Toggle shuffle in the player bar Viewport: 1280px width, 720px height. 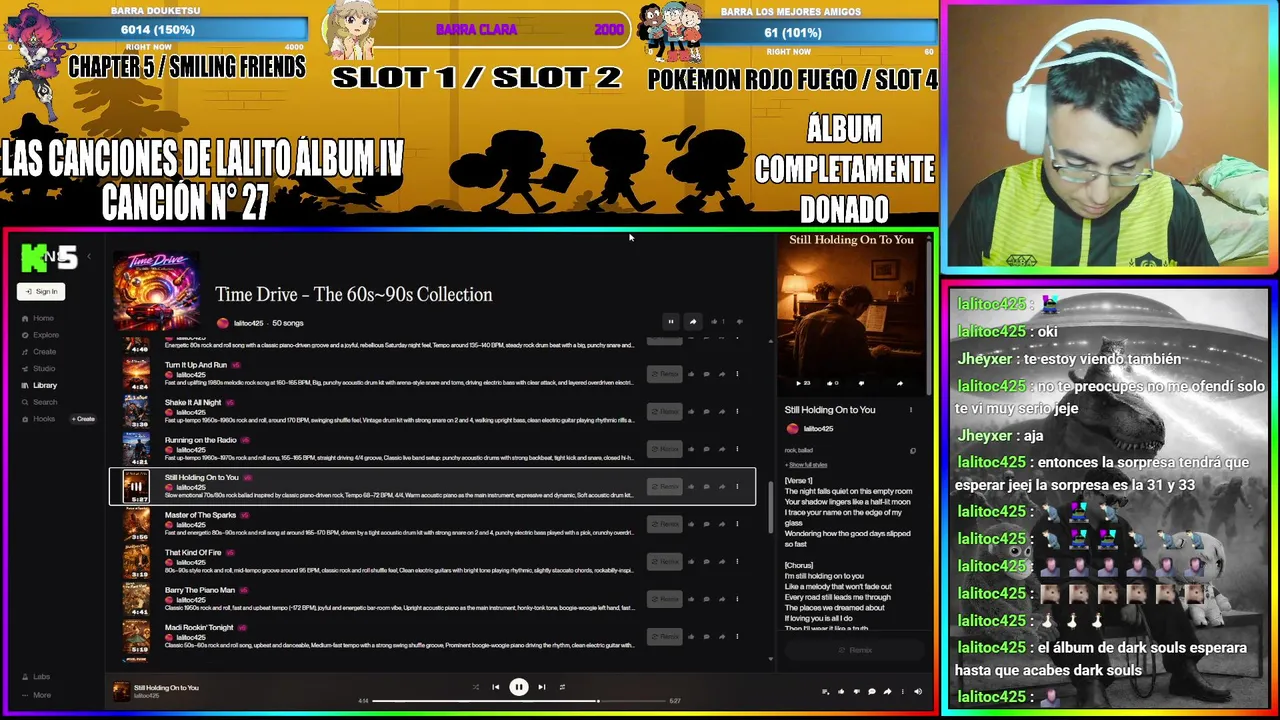(475, 687)
